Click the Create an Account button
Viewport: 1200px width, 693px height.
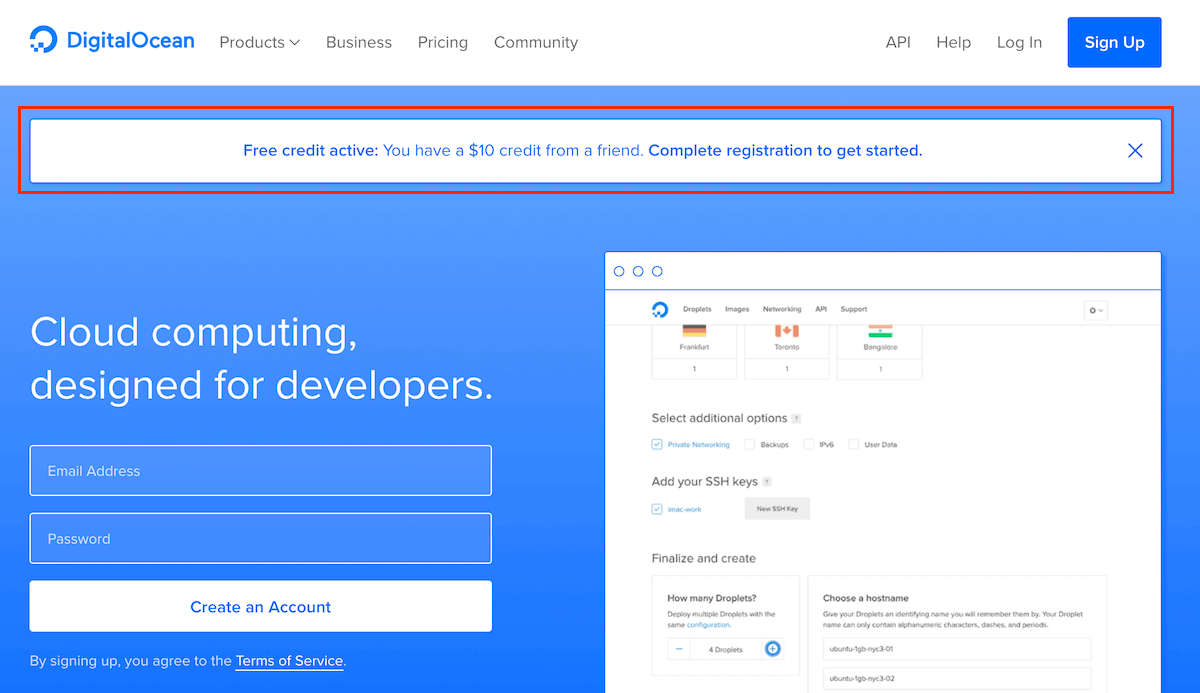click(260, 606)
